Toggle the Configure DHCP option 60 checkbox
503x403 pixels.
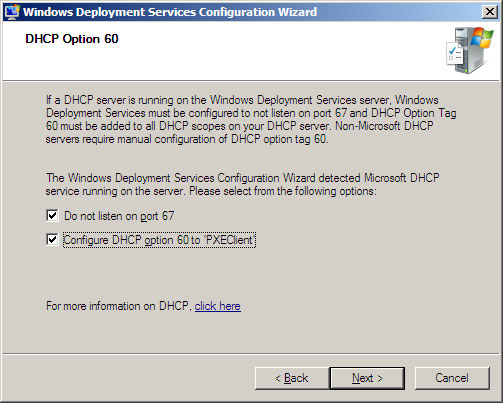[x=52, y=239]
